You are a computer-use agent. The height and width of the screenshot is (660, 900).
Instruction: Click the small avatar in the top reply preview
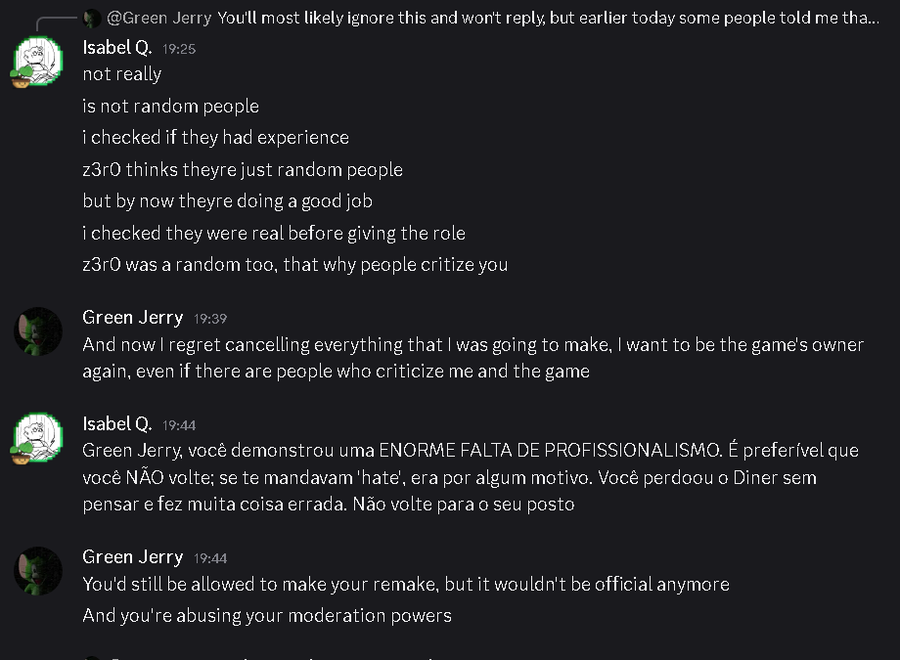point(92,17)
